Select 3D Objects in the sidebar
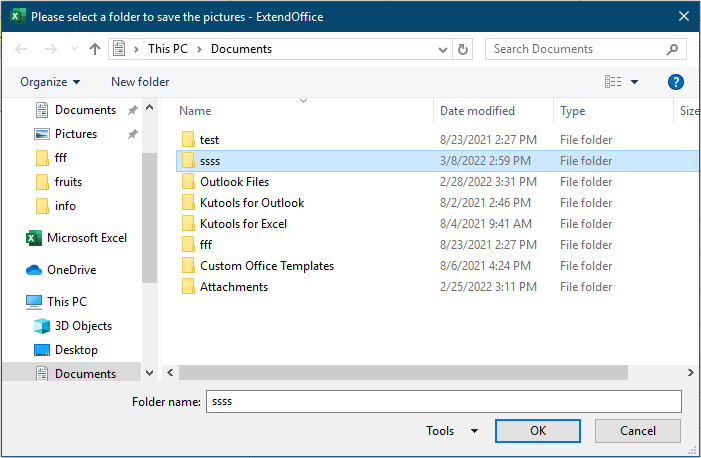The image size is (701, 458). (x=83, y=326)
